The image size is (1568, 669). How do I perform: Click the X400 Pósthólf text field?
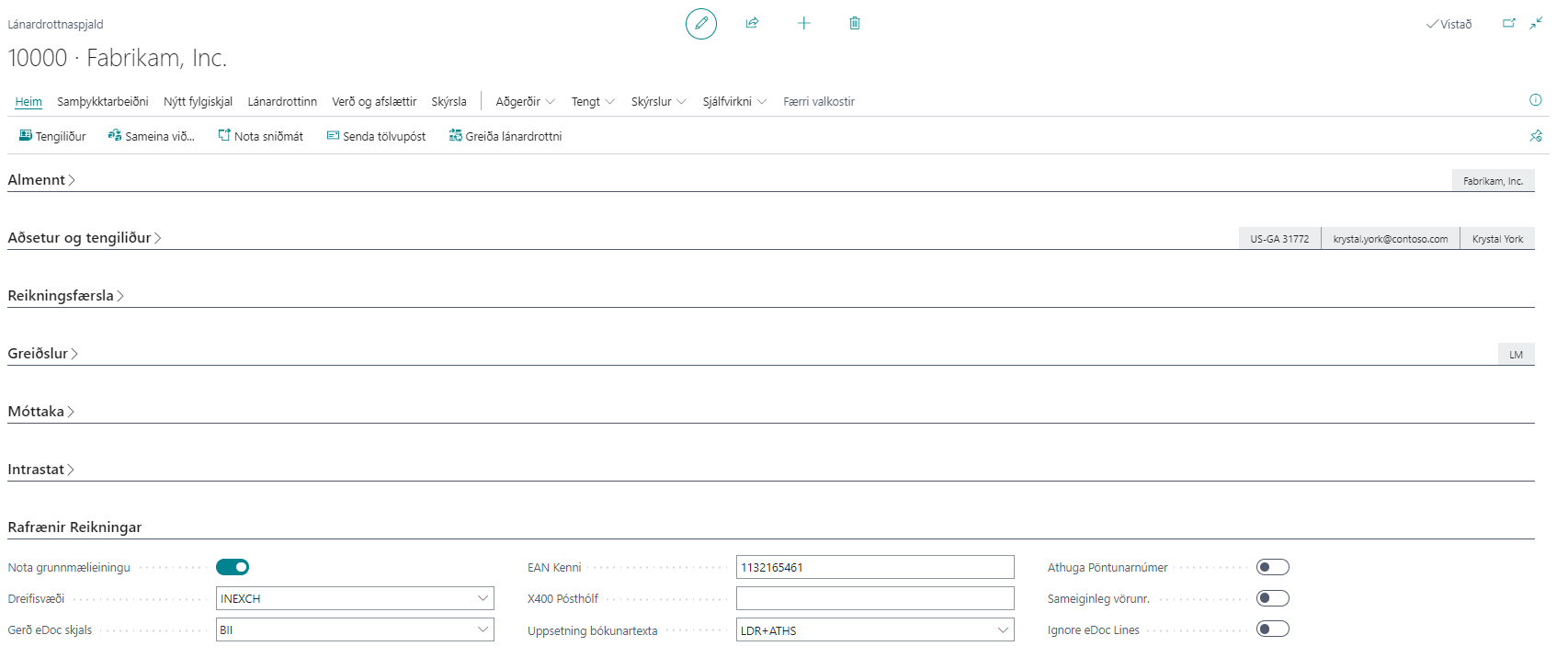point(874,598)
